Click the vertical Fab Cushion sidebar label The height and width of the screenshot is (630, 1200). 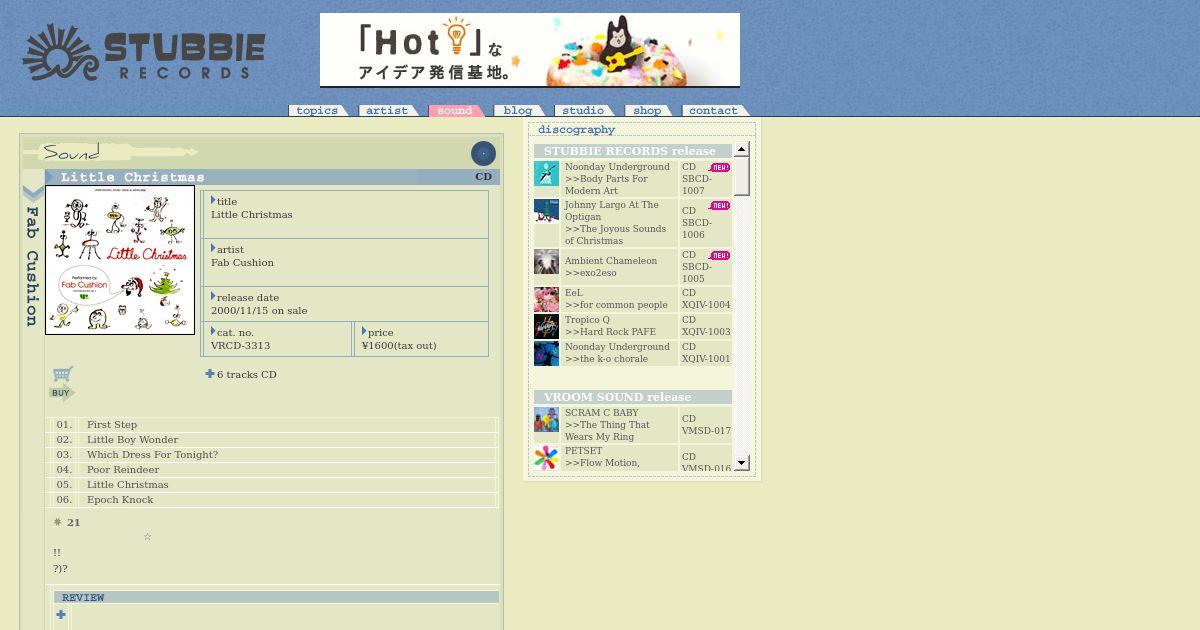[x=32, y=266]
